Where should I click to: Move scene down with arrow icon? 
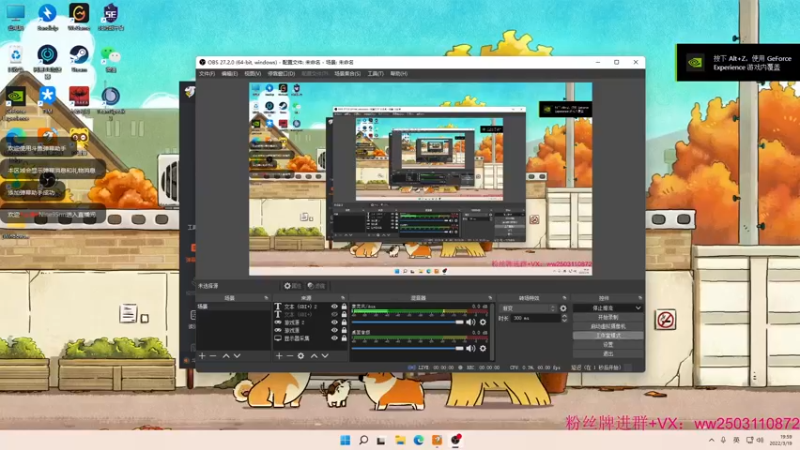[x=237, y=356]
